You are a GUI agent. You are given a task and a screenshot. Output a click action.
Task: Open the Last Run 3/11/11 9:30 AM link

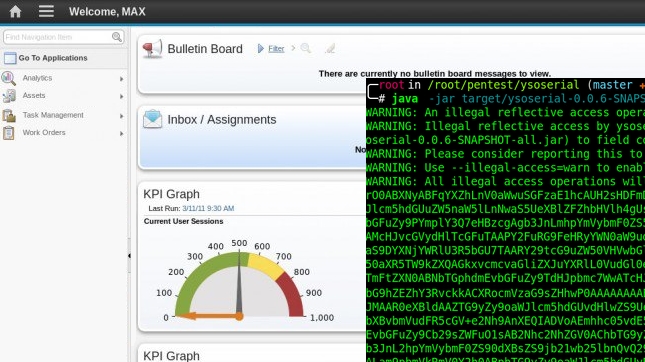click(208, 209)
